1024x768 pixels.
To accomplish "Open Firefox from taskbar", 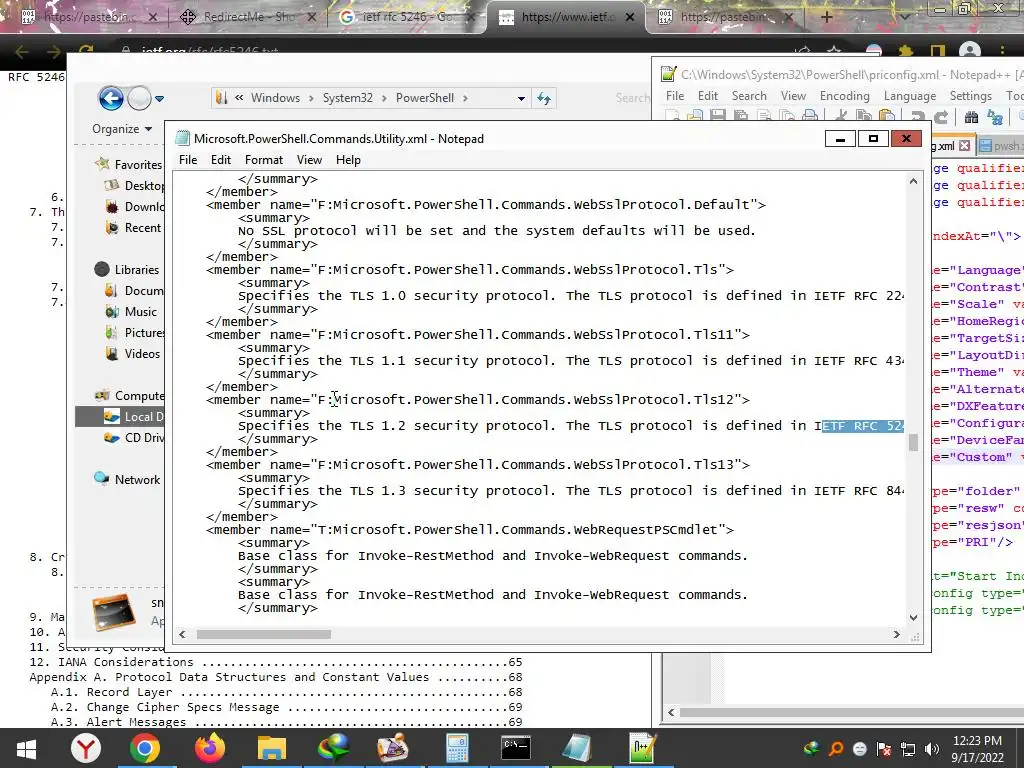I will point(208,748).
